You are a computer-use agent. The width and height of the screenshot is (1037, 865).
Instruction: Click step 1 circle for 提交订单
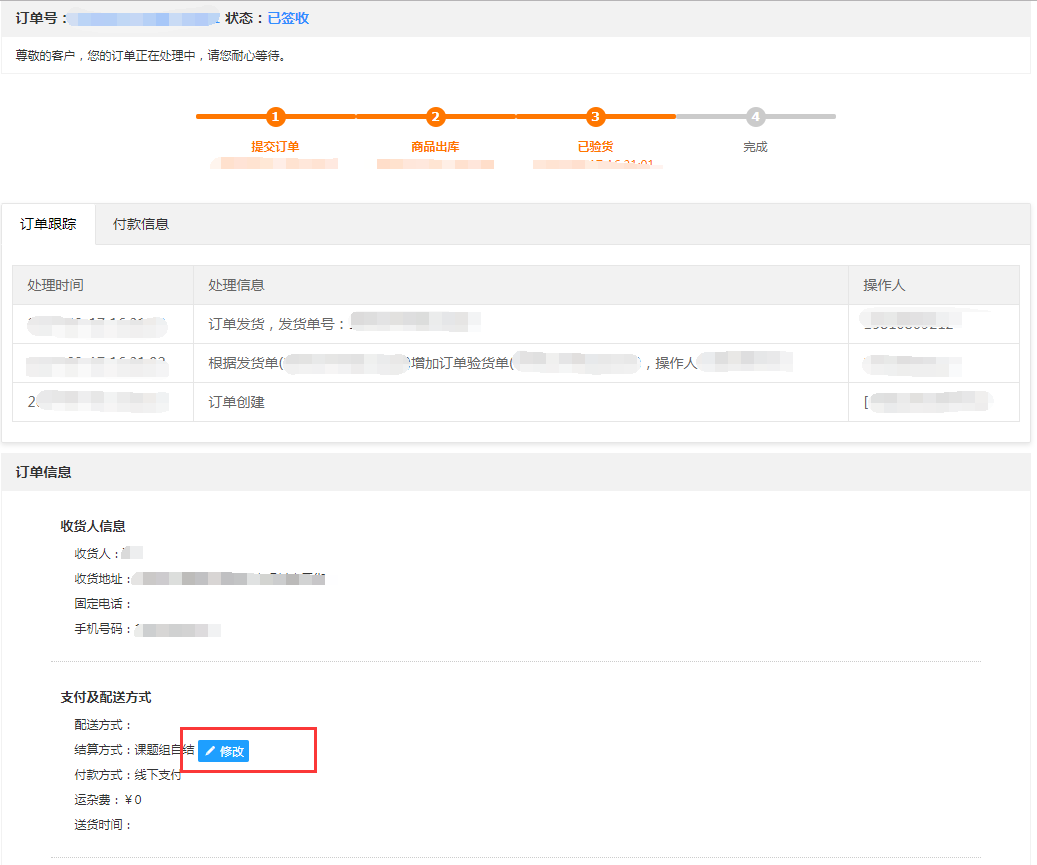276,117
